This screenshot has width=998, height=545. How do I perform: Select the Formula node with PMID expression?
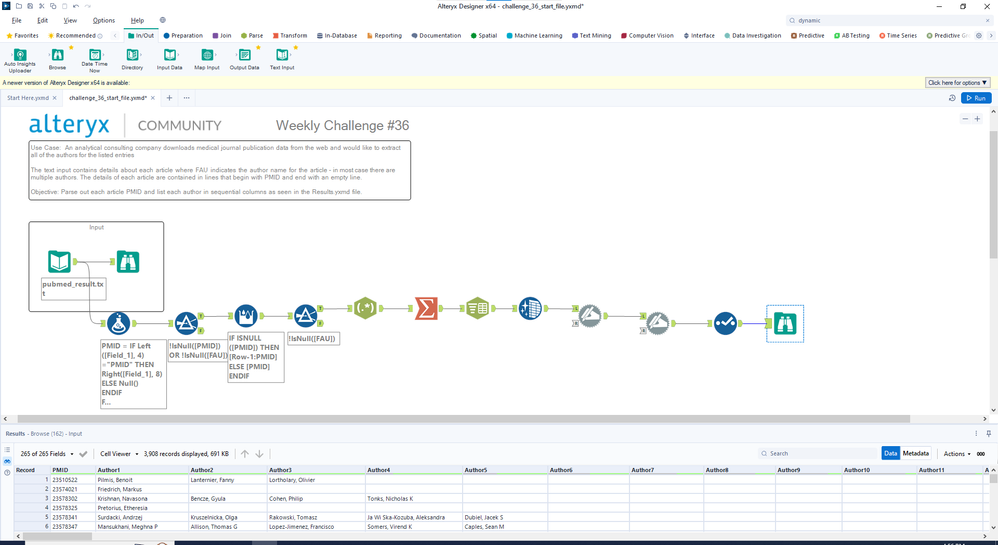click(118, 323)
